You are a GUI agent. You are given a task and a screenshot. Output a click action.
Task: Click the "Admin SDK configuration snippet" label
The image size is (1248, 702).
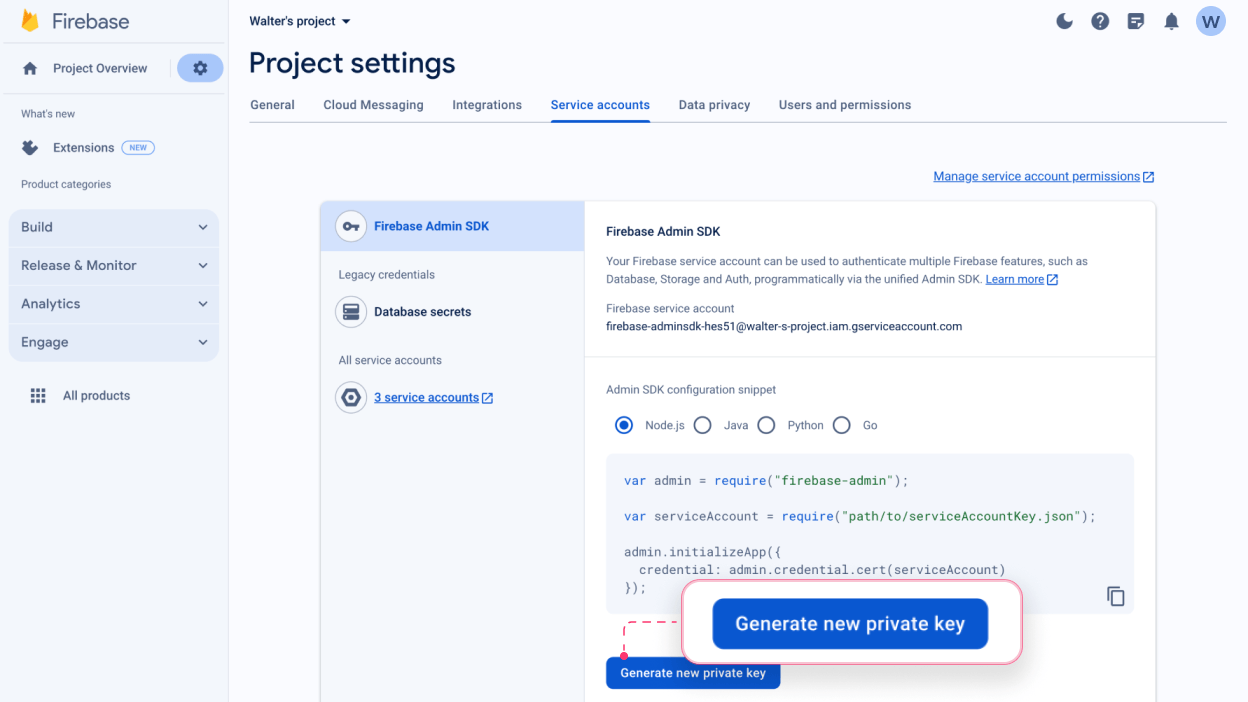tap(691, 390)
